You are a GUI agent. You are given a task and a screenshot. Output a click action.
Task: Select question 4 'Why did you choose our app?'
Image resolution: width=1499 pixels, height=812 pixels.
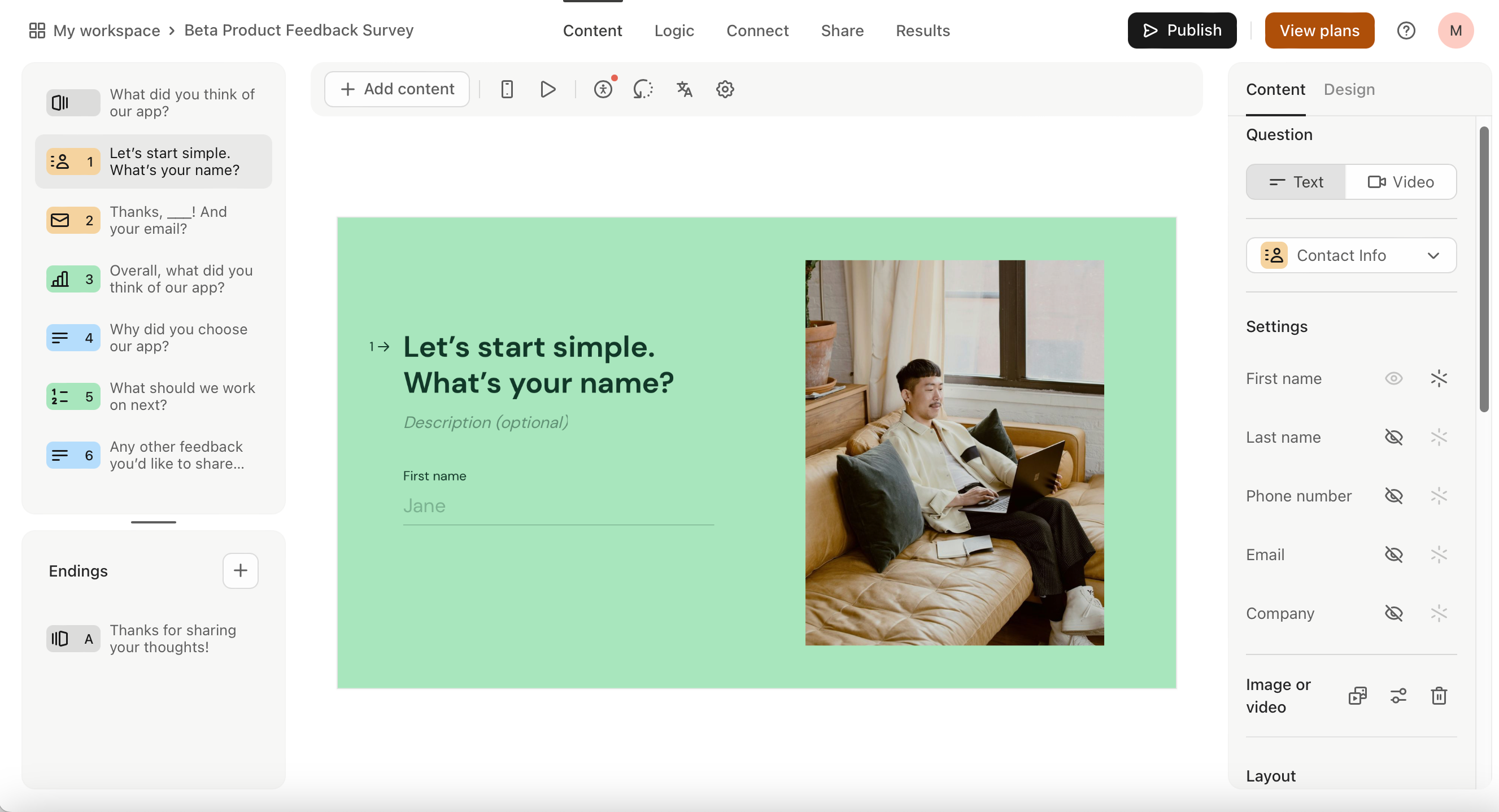tap(154, 337)
